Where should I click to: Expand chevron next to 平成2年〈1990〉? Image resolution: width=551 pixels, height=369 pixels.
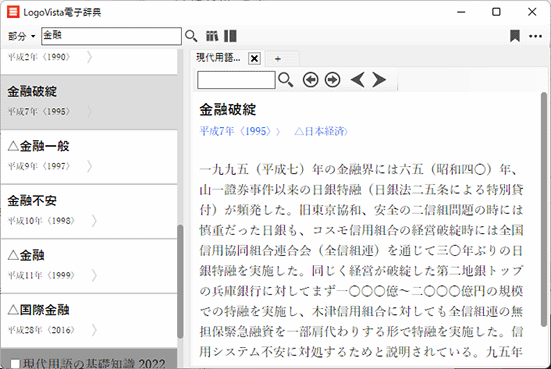tap(90, 57)
